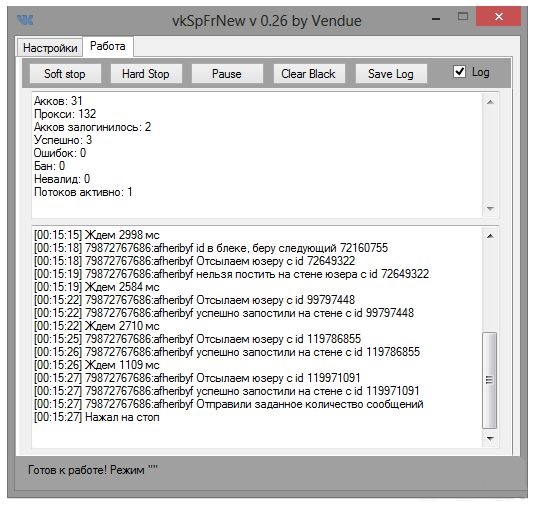The height and width of the screenshot is (505, 535).
Task: Click the VK logo icon in title bar
Action: coord(25,20)
